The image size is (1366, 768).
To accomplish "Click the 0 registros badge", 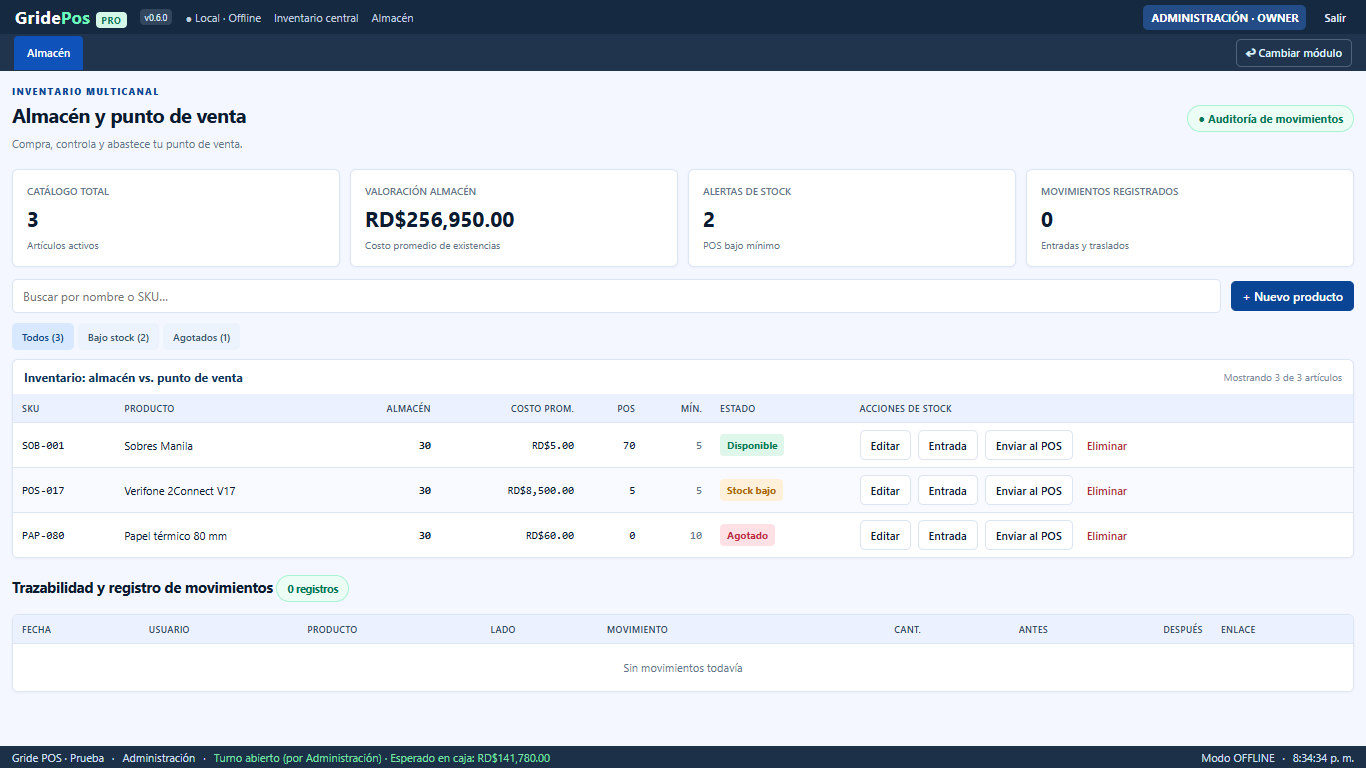I will click(313, 589).
